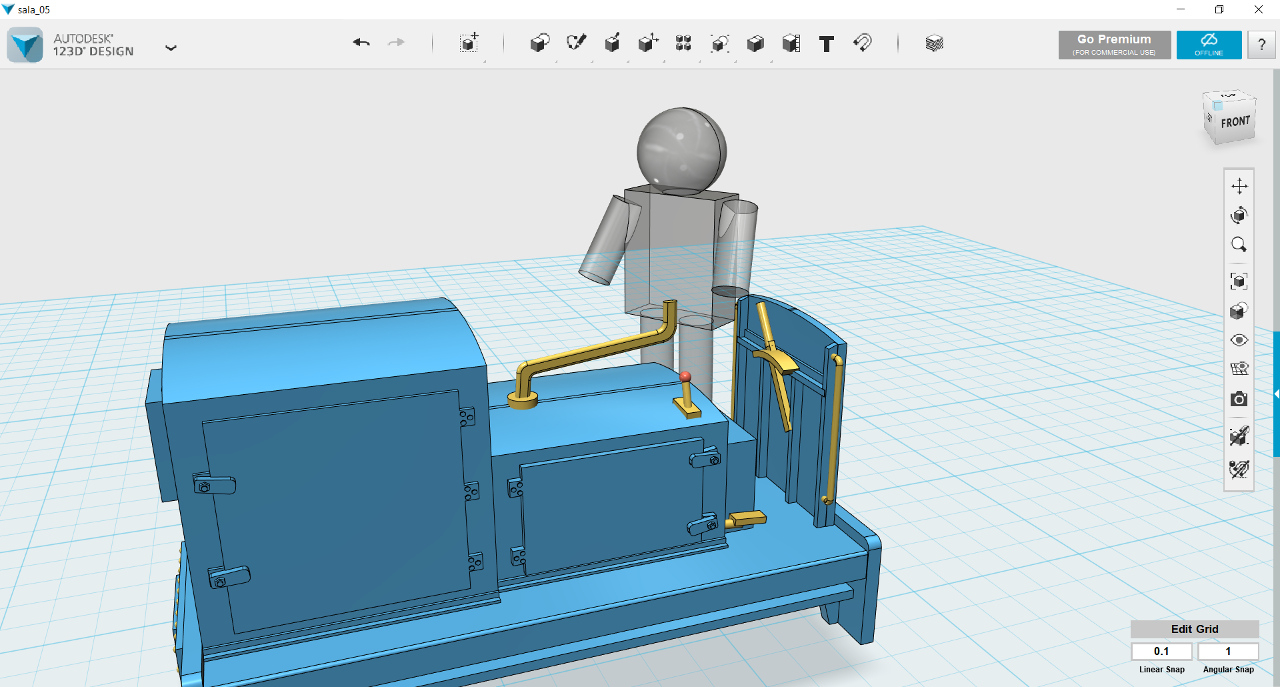Toggle show/hide solids eye icon
Viewport: 1280px width, 687px height.
tap(1239, 340)
